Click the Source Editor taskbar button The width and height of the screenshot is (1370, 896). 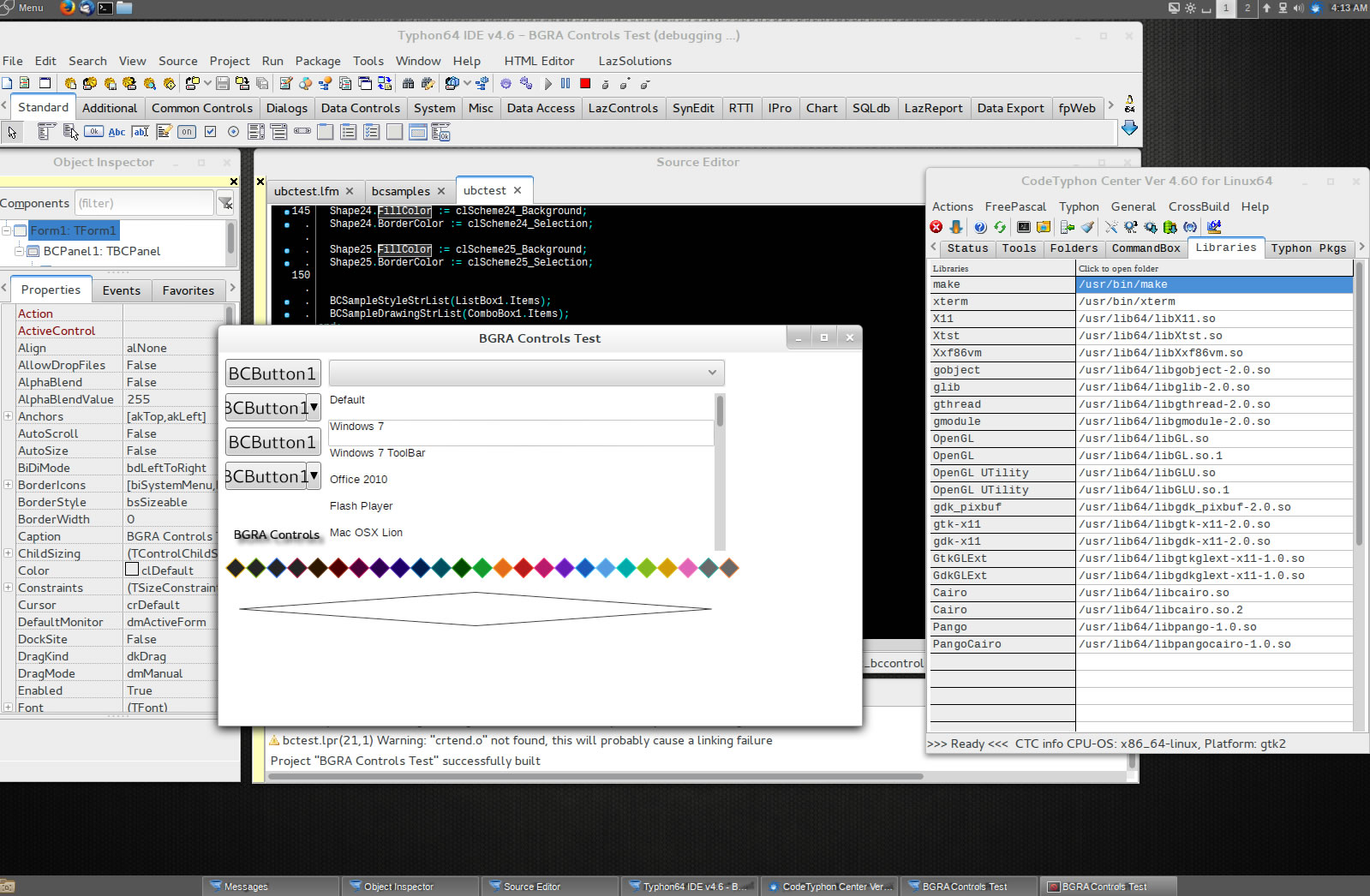click(x=549, y=887)
